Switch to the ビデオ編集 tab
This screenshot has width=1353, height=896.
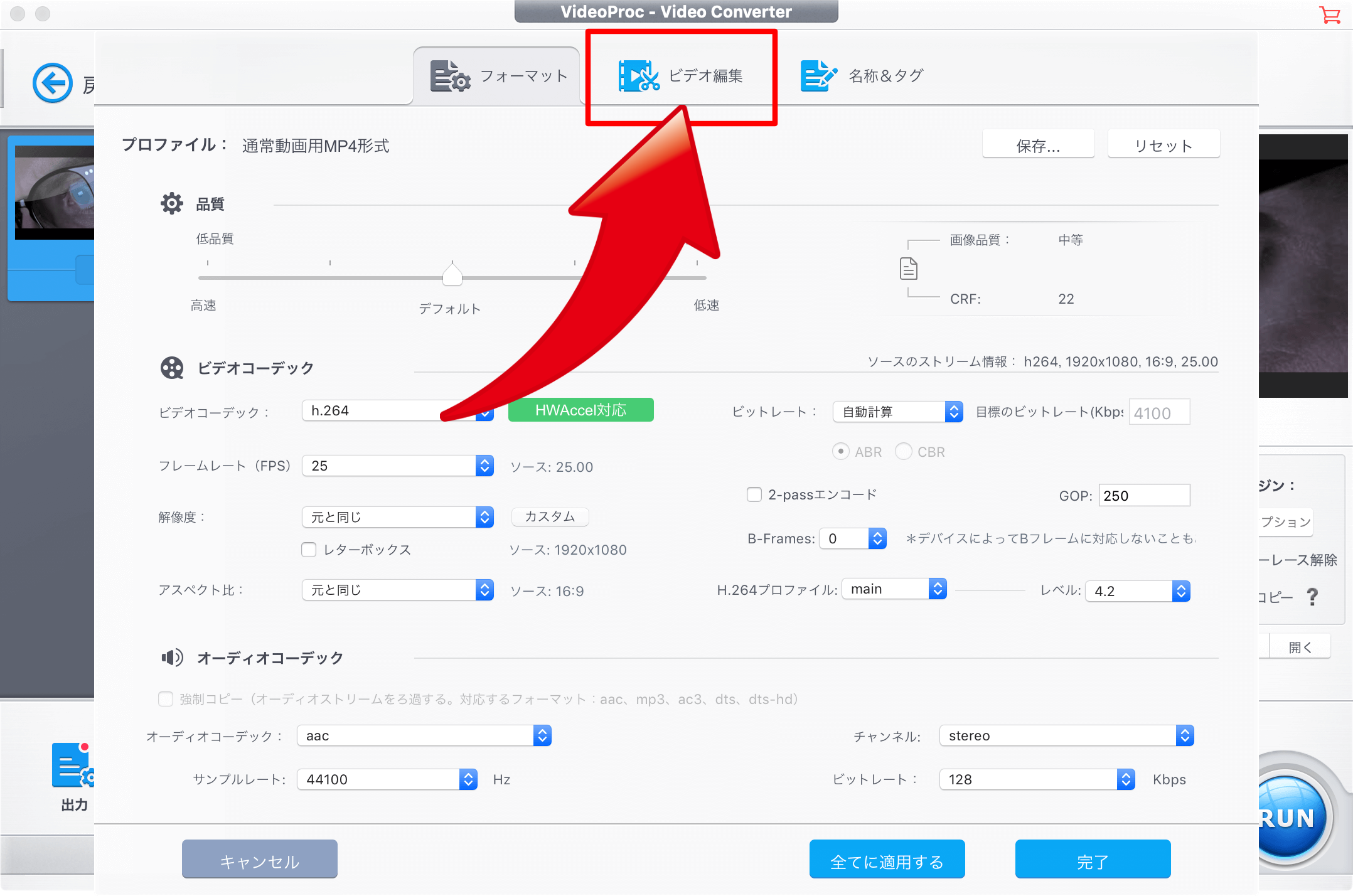(x=681, y=76)
